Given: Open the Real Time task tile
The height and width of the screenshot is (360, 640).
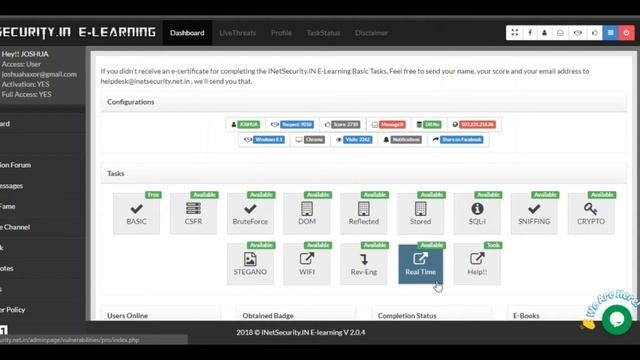Looking at the screenshot, I should click(420, 264).
